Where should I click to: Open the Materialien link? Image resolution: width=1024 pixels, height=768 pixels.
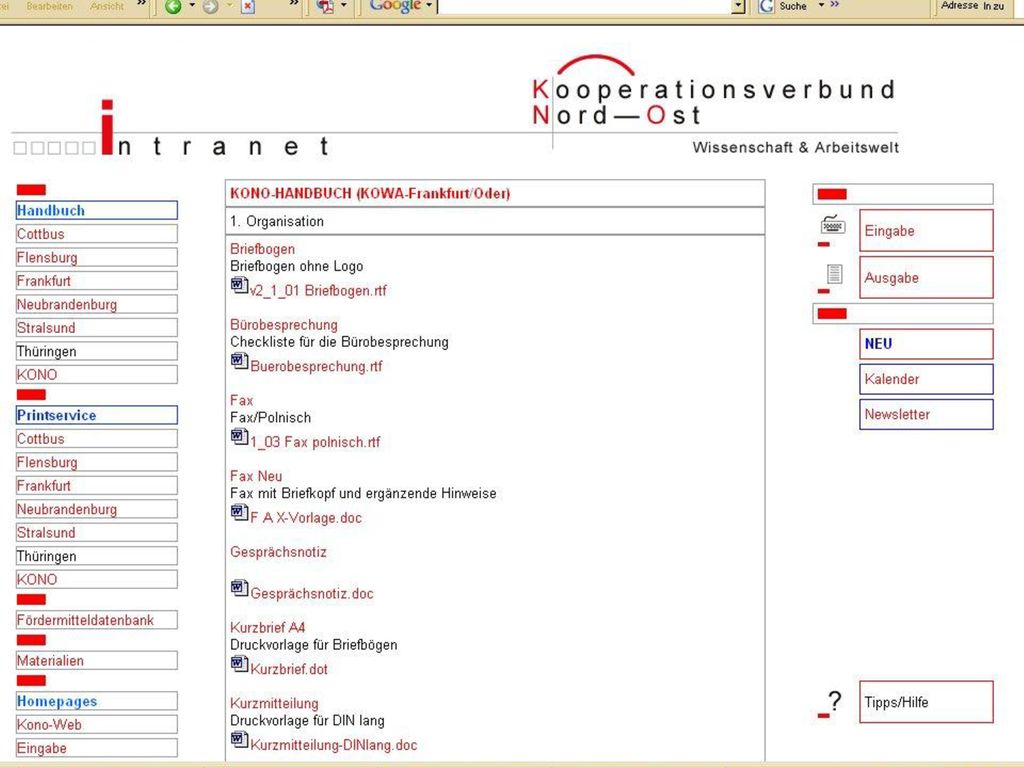tap(97, 661)
